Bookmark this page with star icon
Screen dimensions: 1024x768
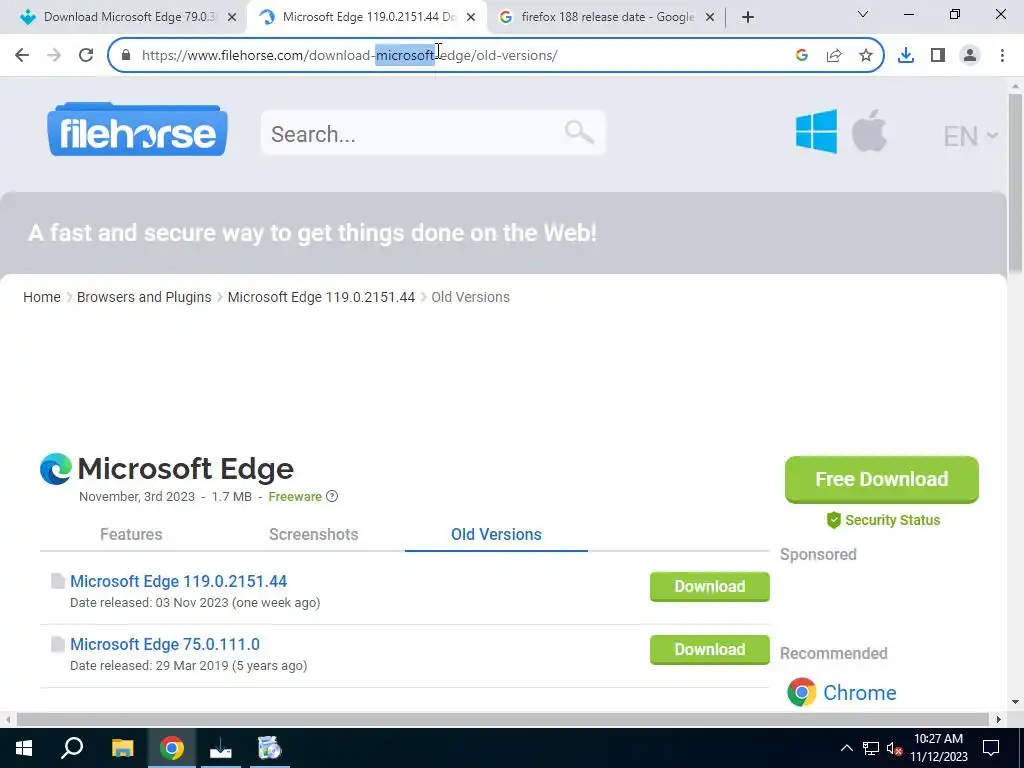tap(866, 56)
